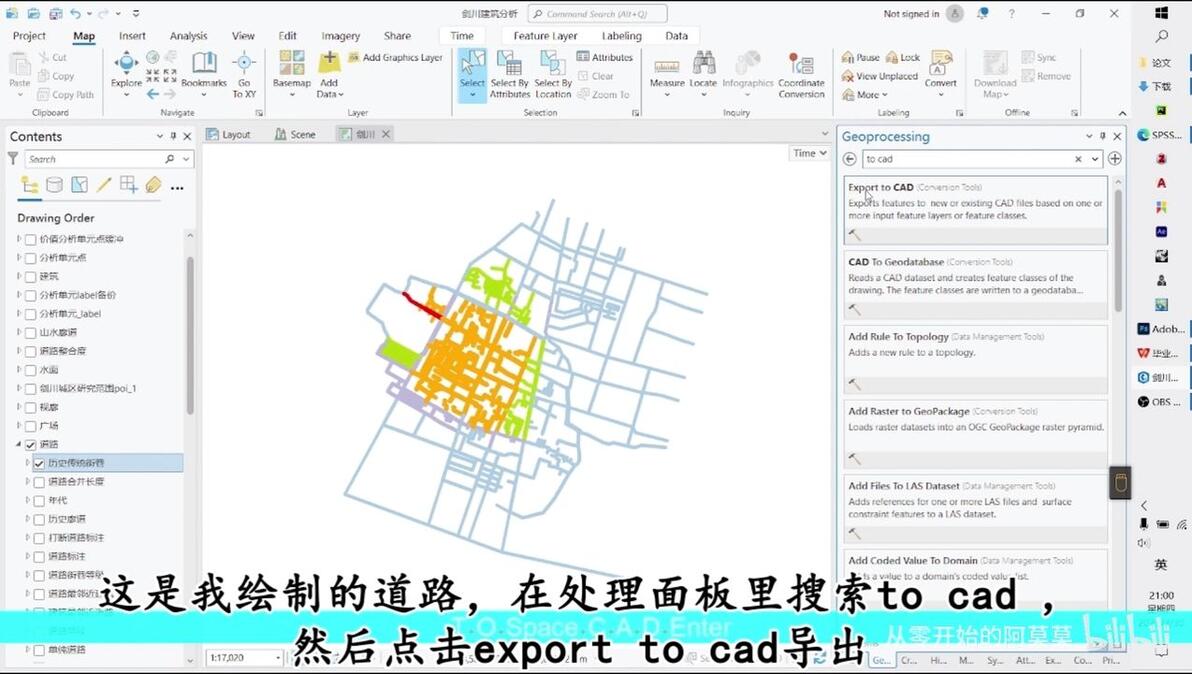Click the Locate binoculars icon

pos(703,63)
